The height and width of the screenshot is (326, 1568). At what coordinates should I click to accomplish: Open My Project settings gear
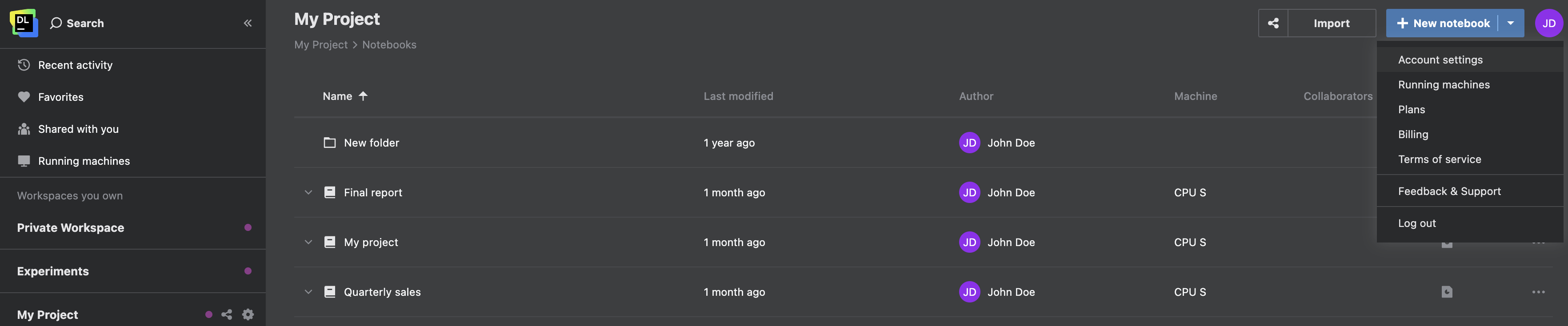tap(248, 314)
